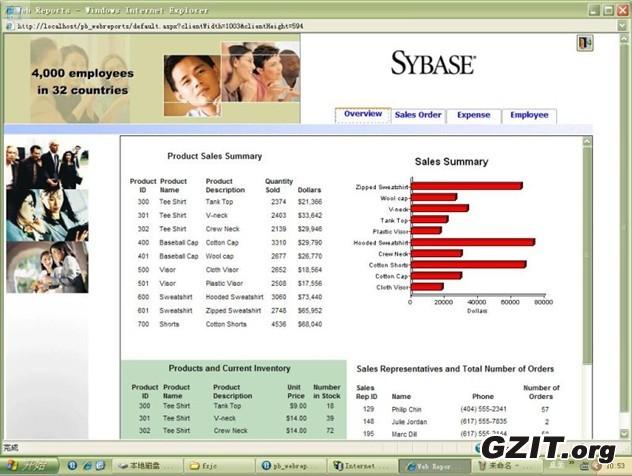This screenshot has height=476, width=632.
Task: Click the browser page scroll-up arrow
Action: pos(624,39)
